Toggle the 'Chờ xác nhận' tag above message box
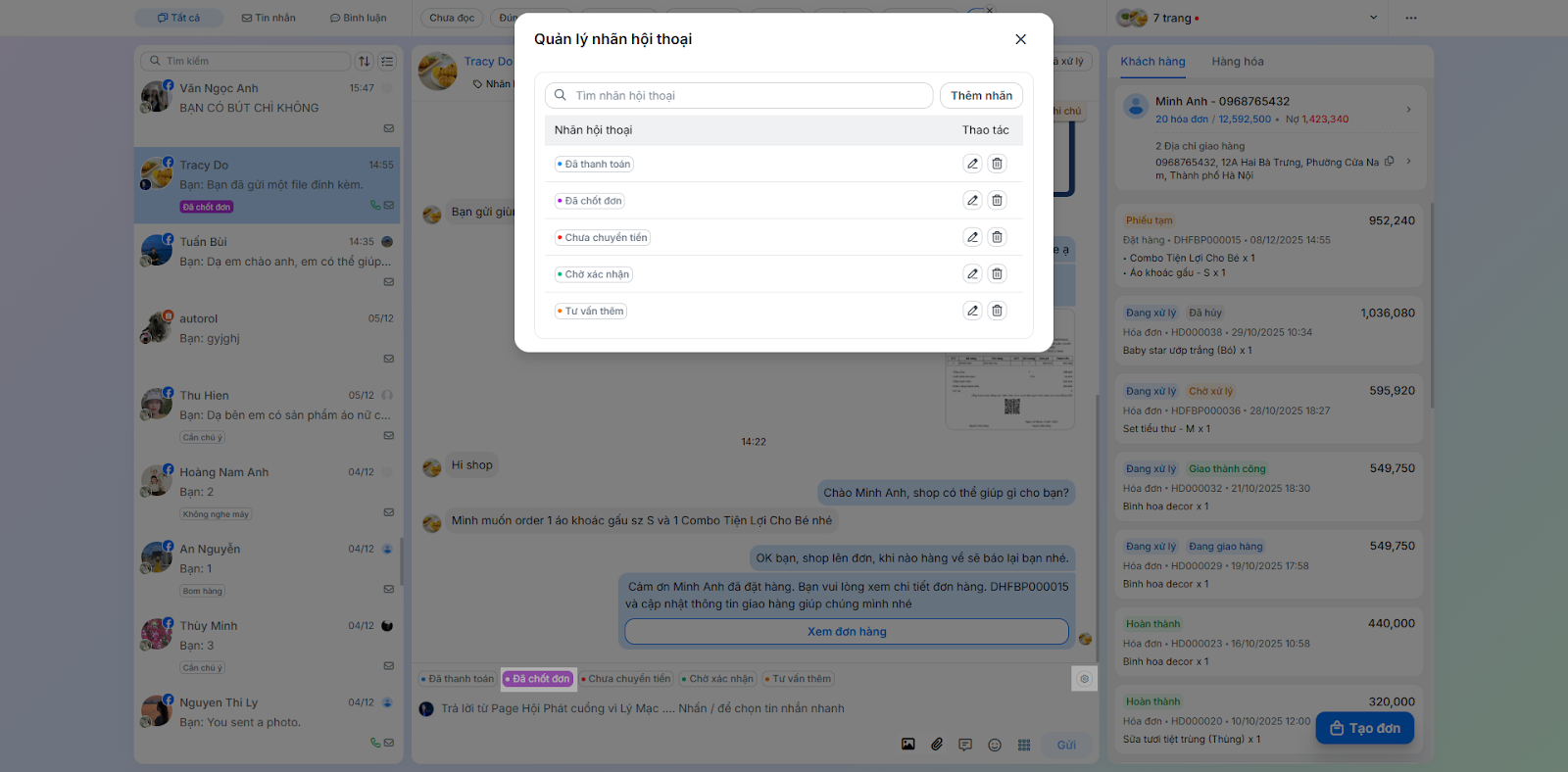Image resolution: width=1568 pixels, height=772 pixels. (x=717, y=678)
